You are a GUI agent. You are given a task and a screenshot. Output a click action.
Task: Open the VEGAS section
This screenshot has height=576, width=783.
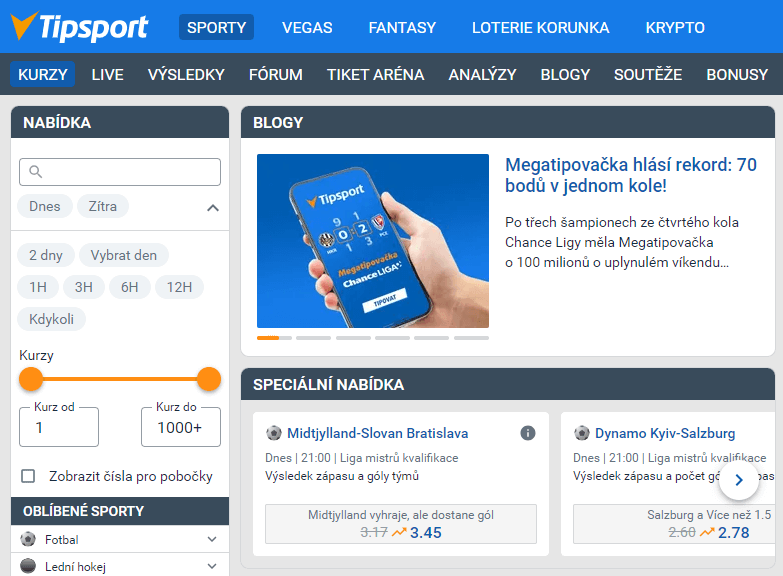point(307,27)
